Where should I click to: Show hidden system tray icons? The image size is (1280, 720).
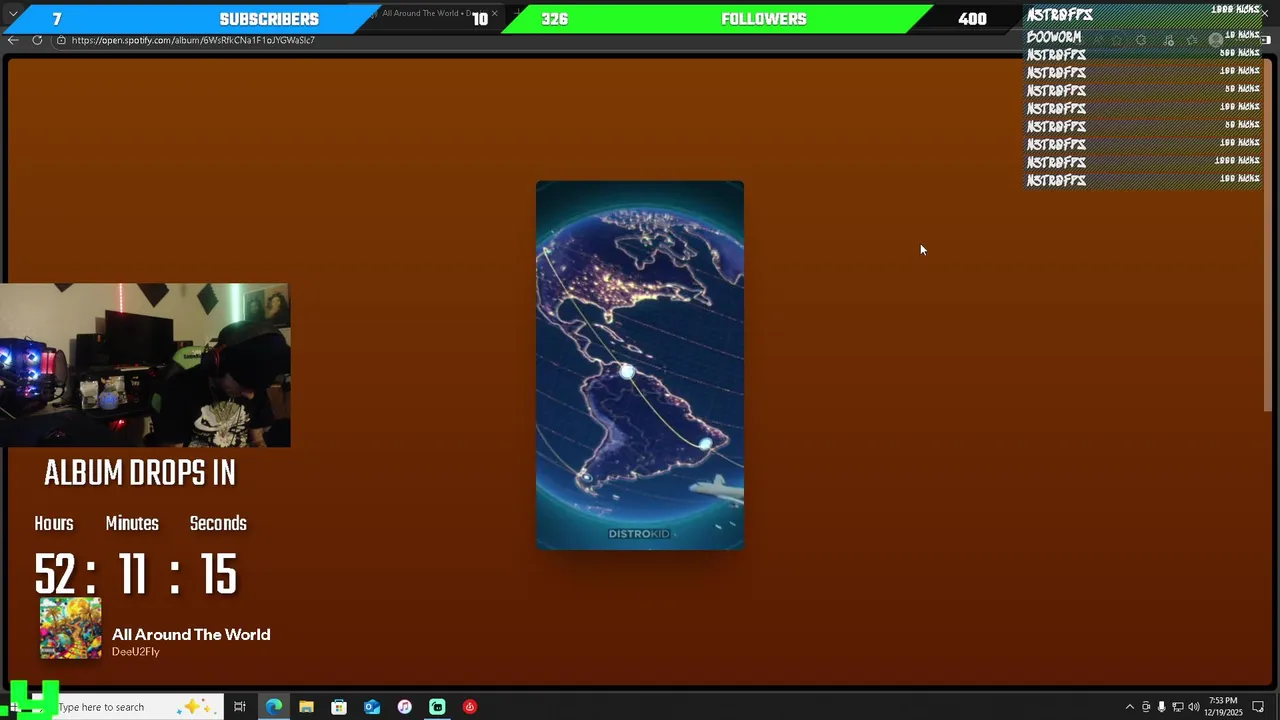(1130, 707)
